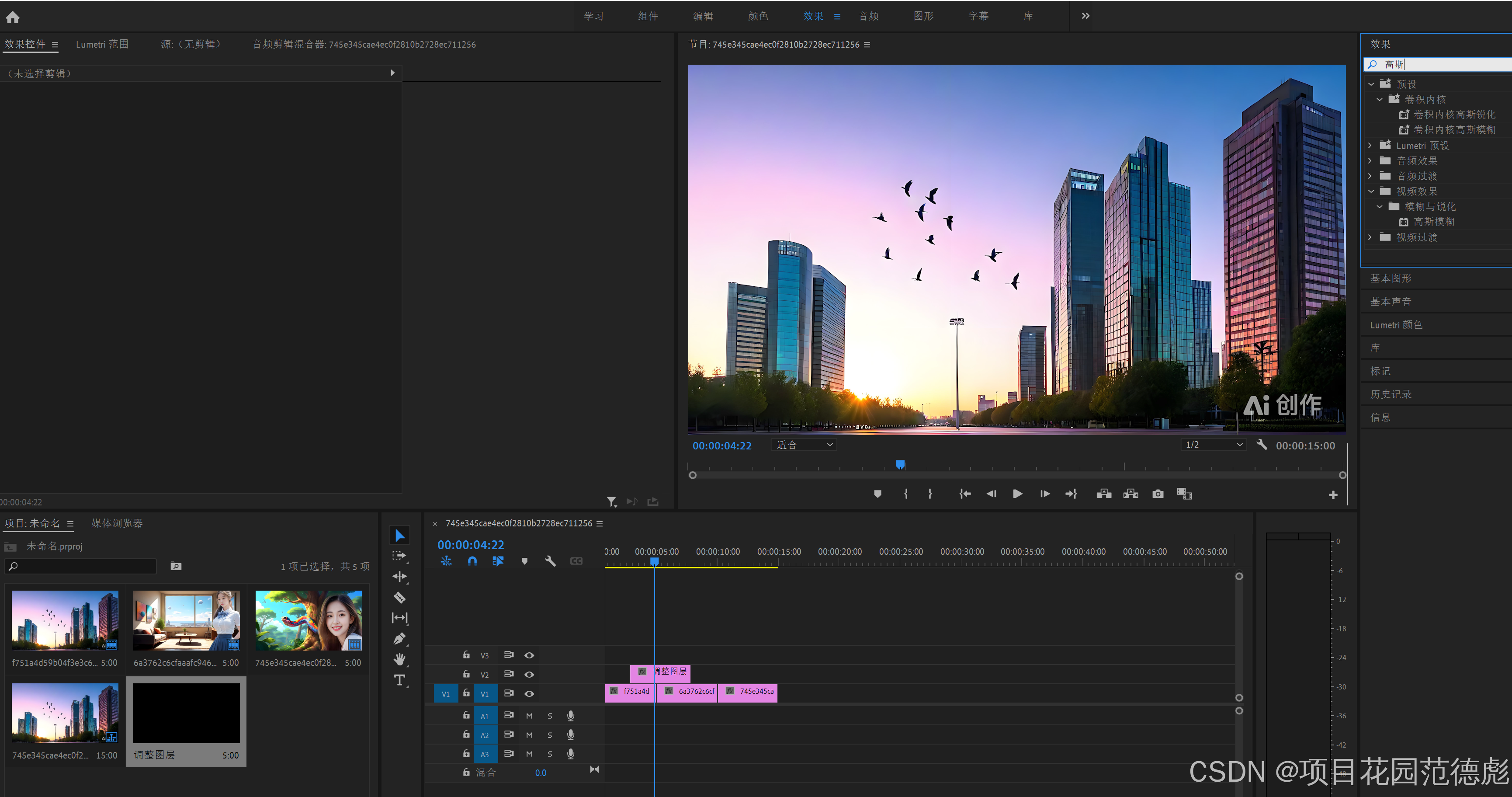Select the Pen tool in the toolbar

tap(400, 638)
